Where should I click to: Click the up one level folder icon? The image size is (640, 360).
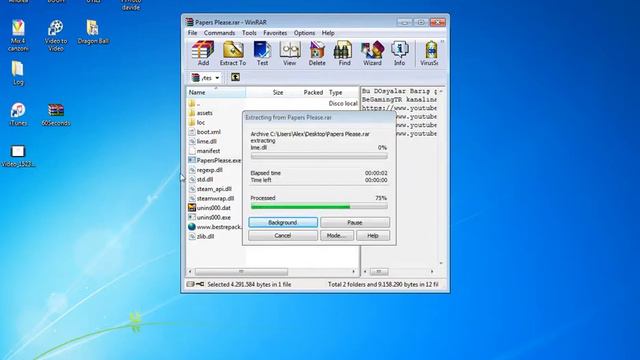coord(236,77)
